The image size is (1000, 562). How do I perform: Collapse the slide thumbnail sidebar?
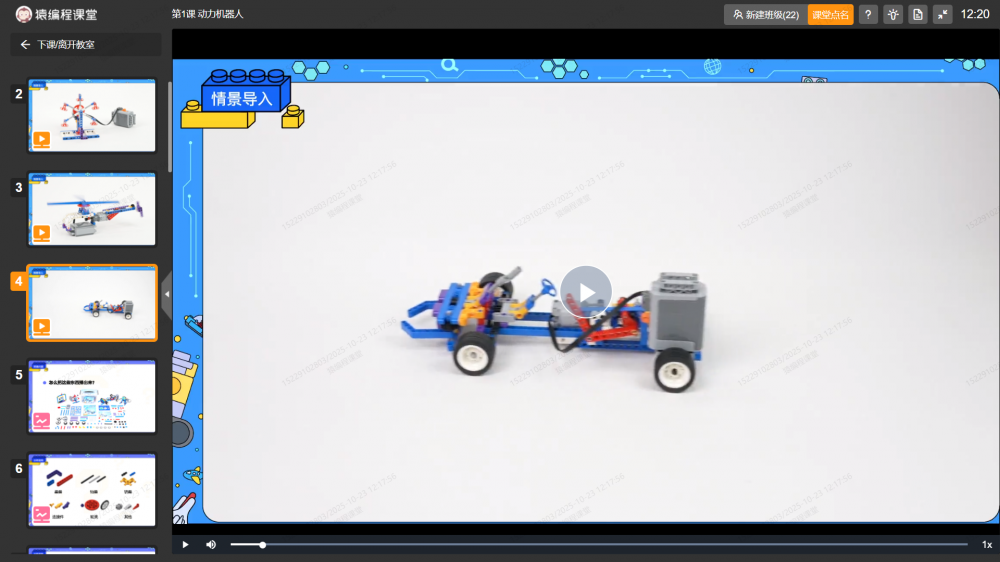coord(167,294)
